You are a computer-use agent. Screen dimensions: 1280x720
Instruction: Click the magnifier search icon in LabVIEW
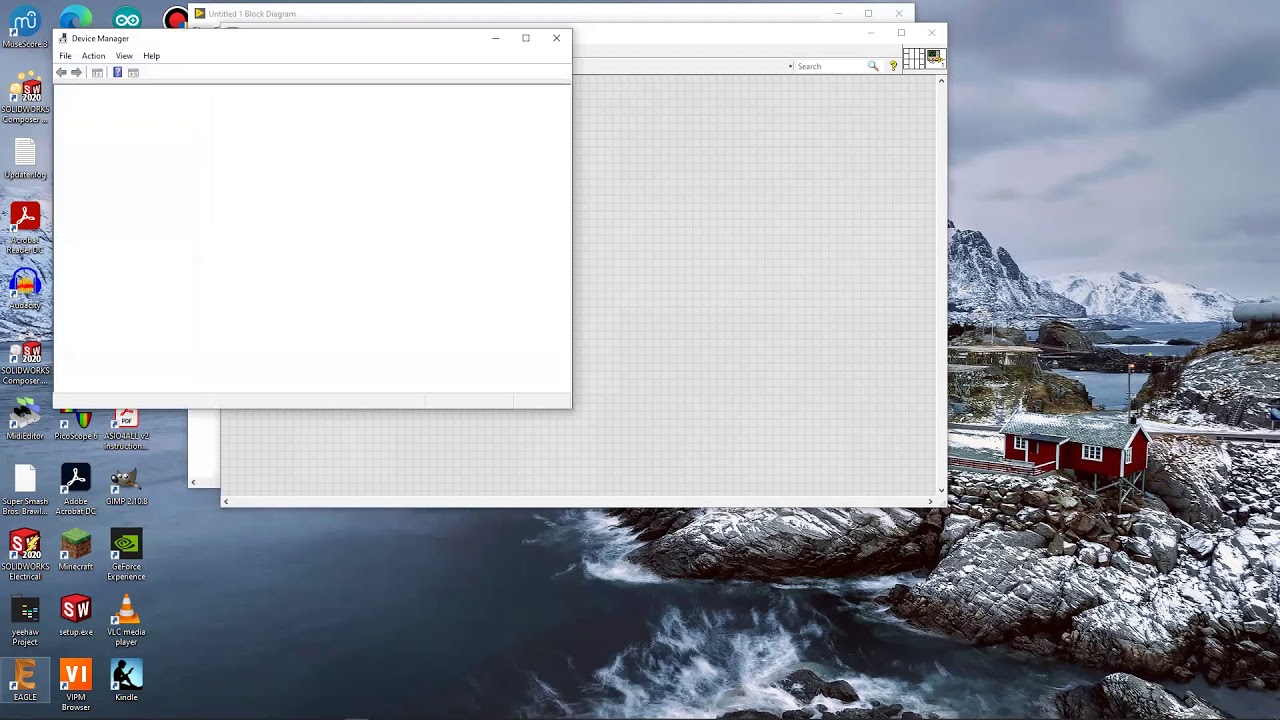[873, 66]
